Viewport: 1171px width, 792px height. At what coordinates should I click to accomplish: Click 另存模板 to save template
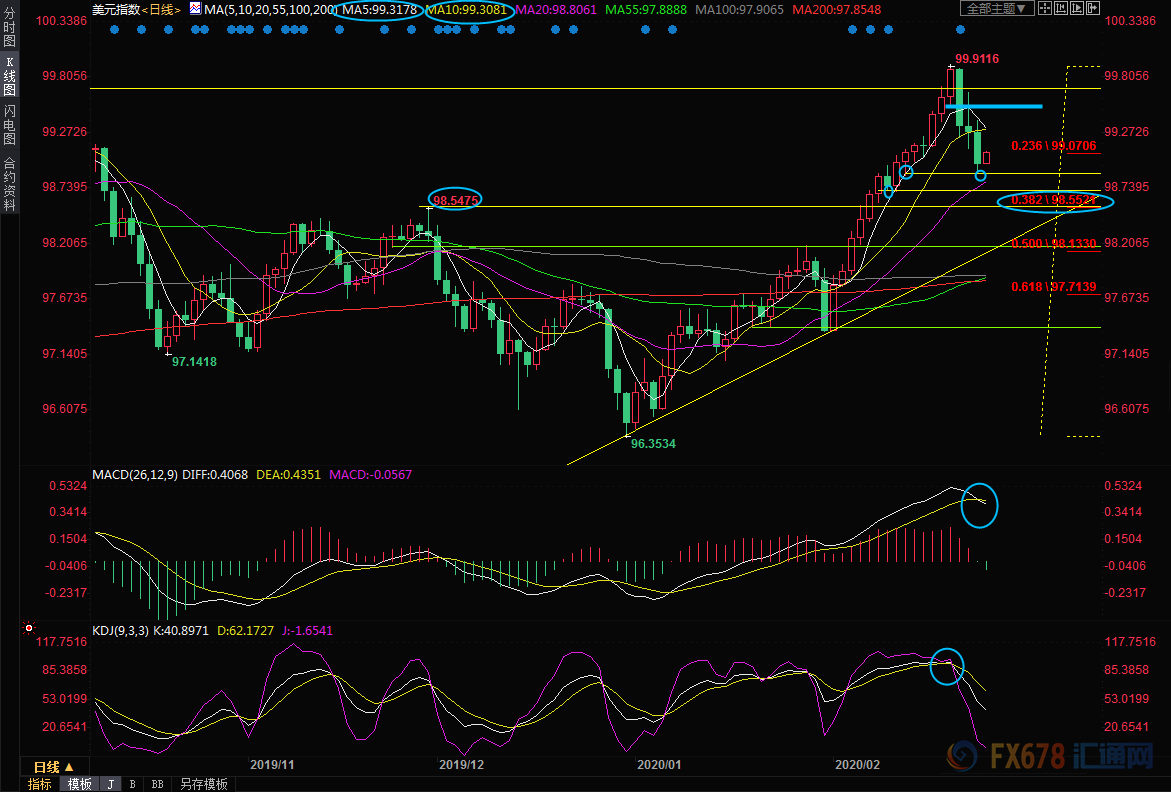[204, 784]
